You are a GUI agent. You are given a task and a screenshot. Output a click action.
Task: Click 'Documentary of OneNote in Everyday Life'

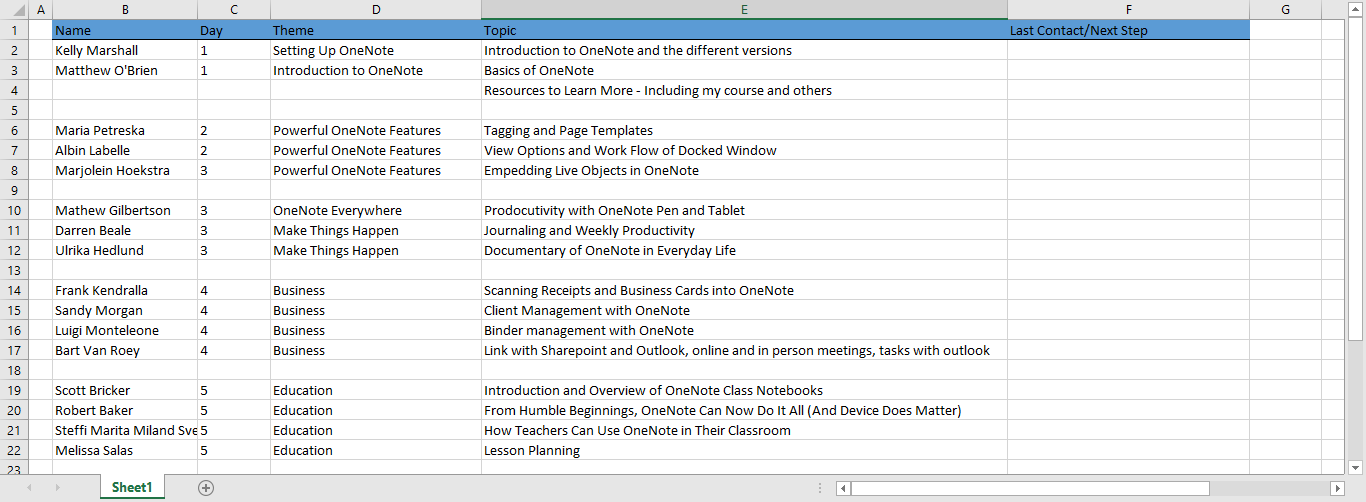pos(744,250)
